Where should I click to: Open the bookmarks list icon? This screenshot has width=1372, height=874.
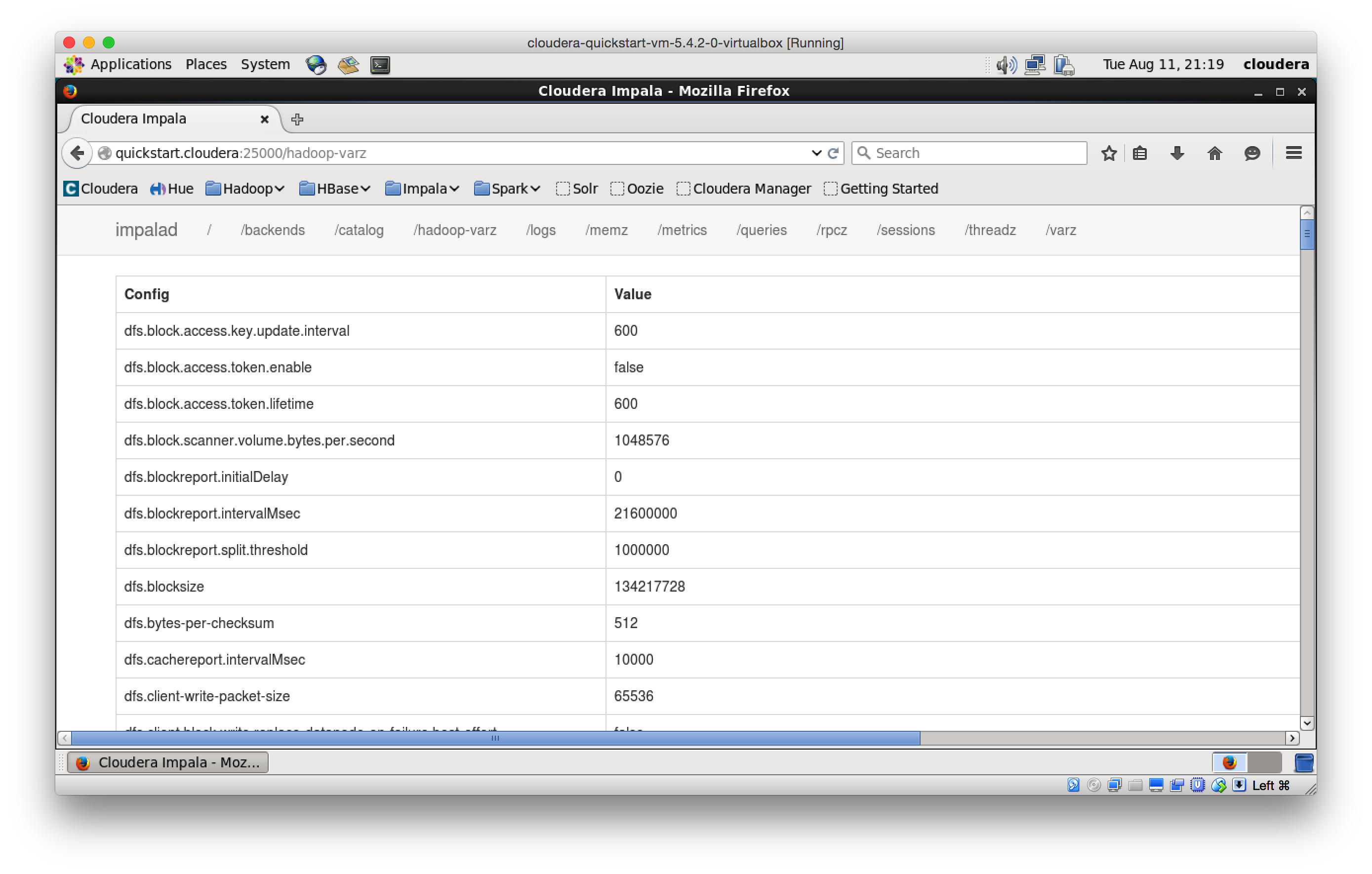tap(1139, 153)
